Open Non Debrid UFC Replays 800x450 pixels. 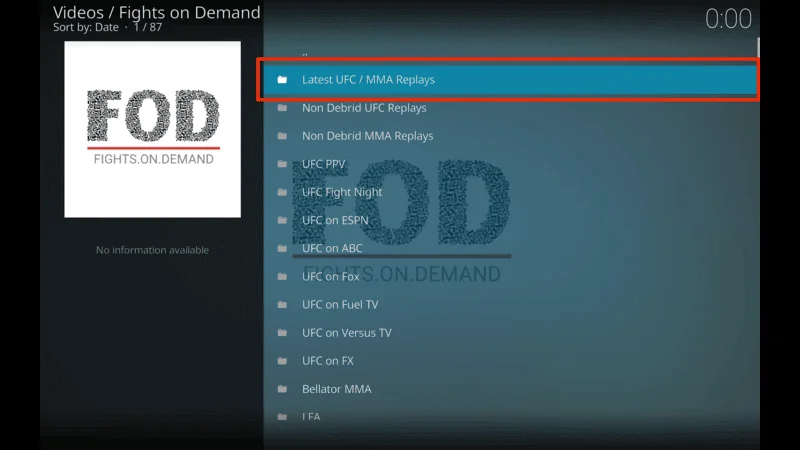[510, 108]
